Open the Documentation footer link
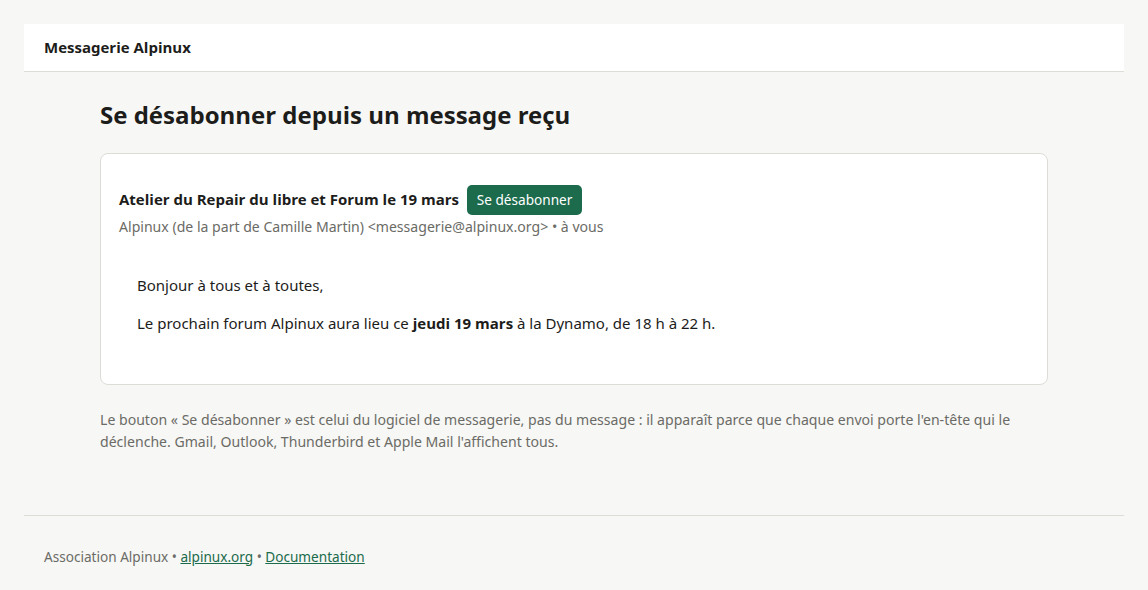This screenshot has height=590, width=1148. coord(315,557)
